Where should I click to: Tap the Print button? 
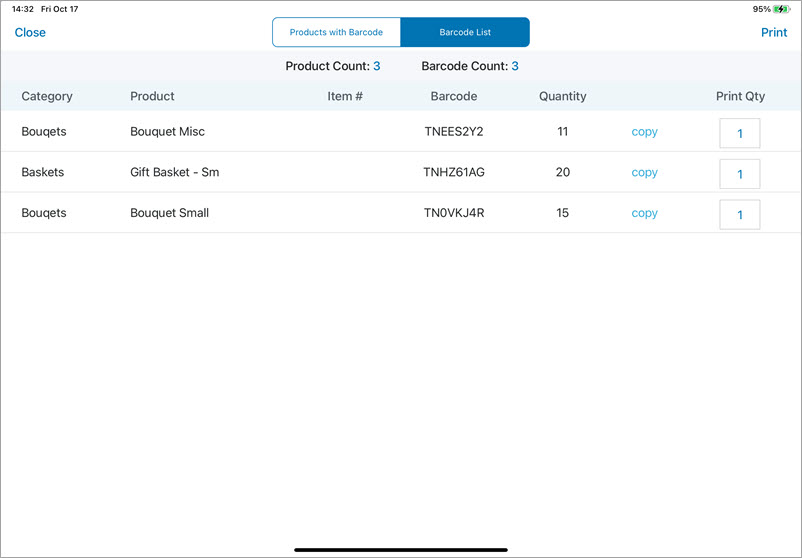[774, 32]
